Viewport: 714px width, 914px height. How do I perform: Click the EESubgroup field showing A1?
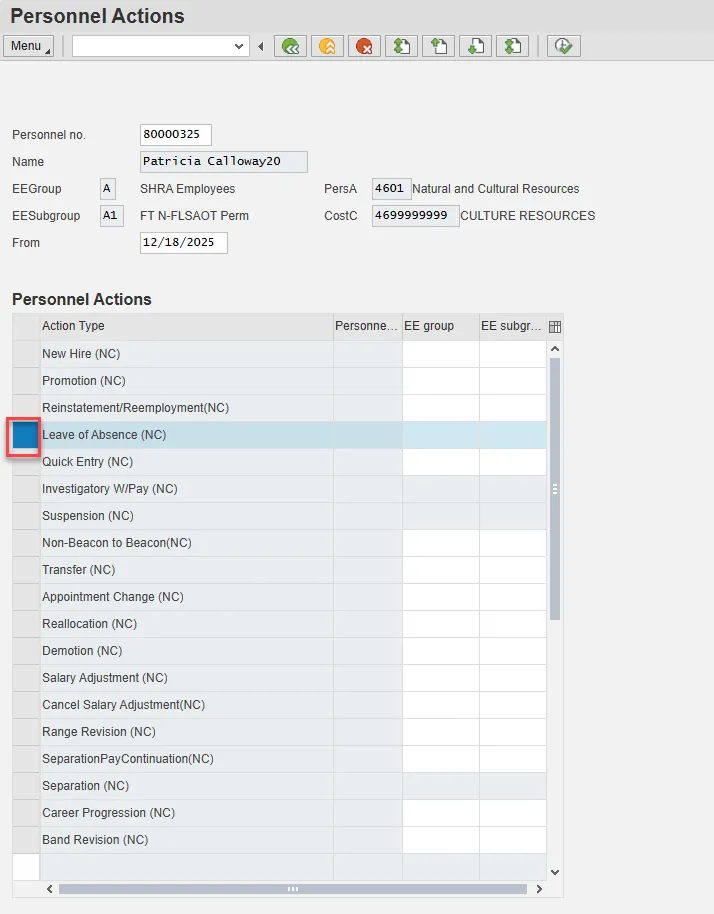point(112,216)
